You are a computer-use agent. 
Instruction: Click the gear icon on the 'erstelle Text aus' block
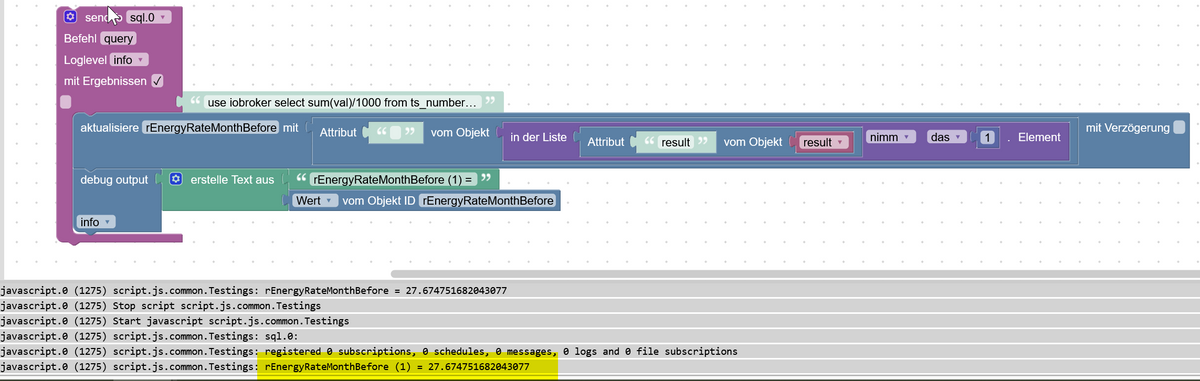pyautogui.click(x=176, y=179)
